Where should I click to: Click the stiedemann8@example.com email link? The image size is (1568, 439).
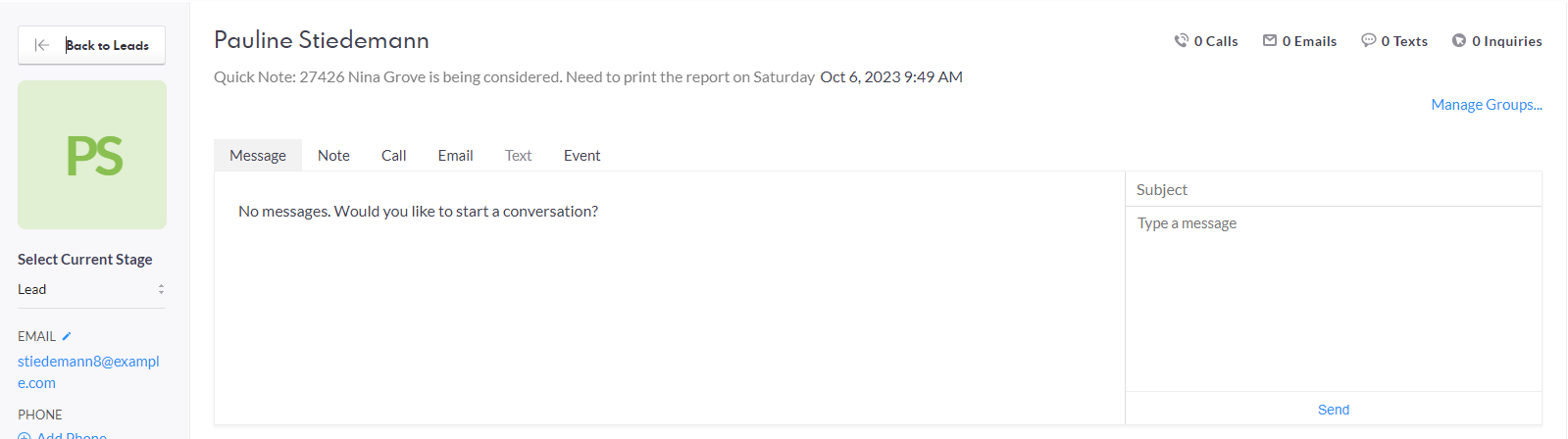click(x=88, y=372)
